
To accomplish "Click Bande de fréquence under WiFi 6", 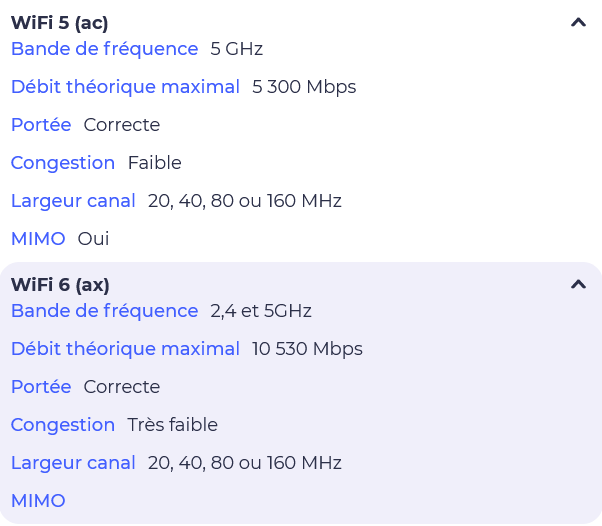I will (104, 311).
